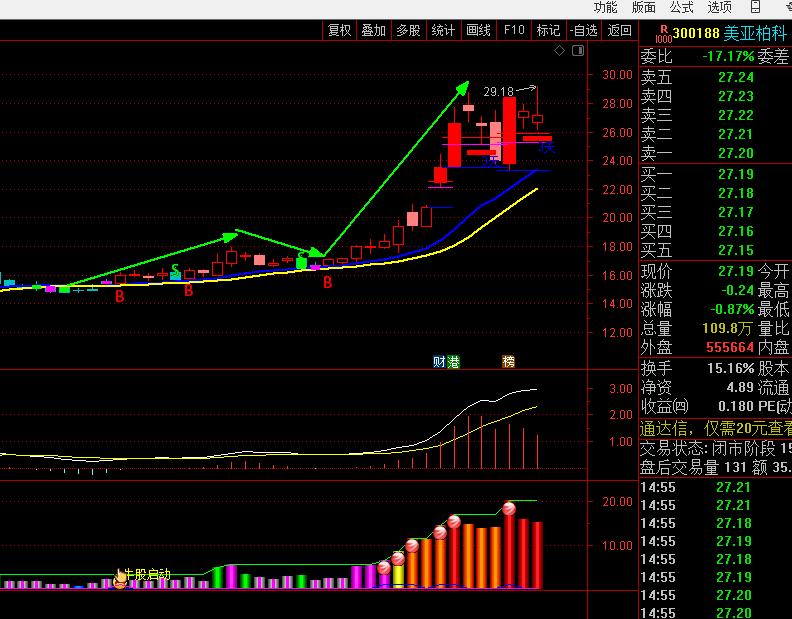This screenshot has width=792, height=619.
Task: Open the 功能 menu
Action: [x=605, y=8]
